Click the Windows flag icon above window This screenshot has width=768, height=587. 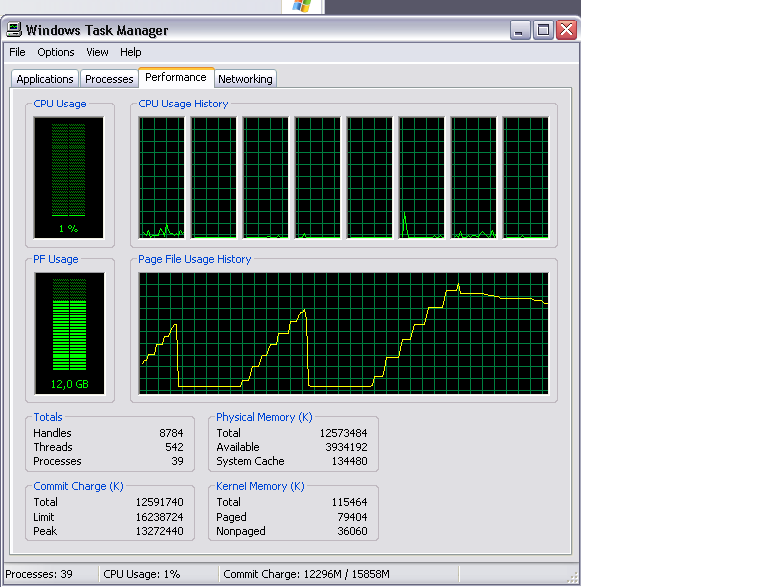pyautogui.click(x=302, y=5)
